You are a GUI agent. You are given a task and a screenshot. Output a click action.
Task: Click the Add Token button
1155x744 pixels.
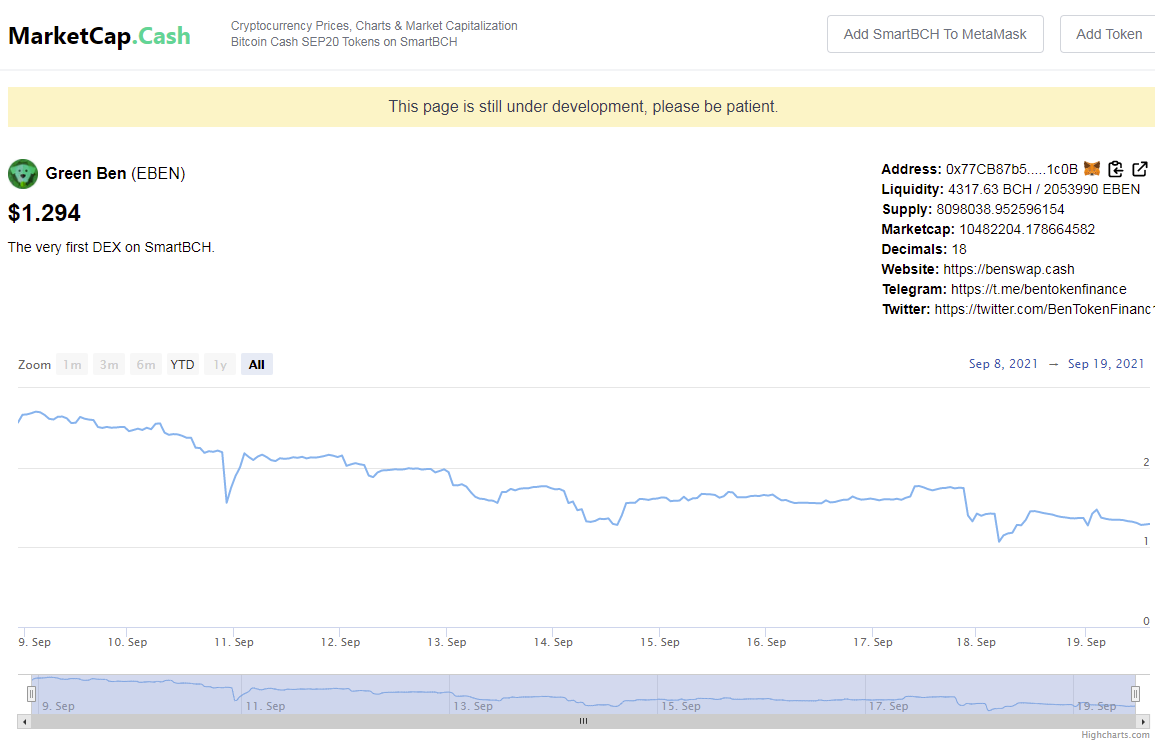[1108, 34]
